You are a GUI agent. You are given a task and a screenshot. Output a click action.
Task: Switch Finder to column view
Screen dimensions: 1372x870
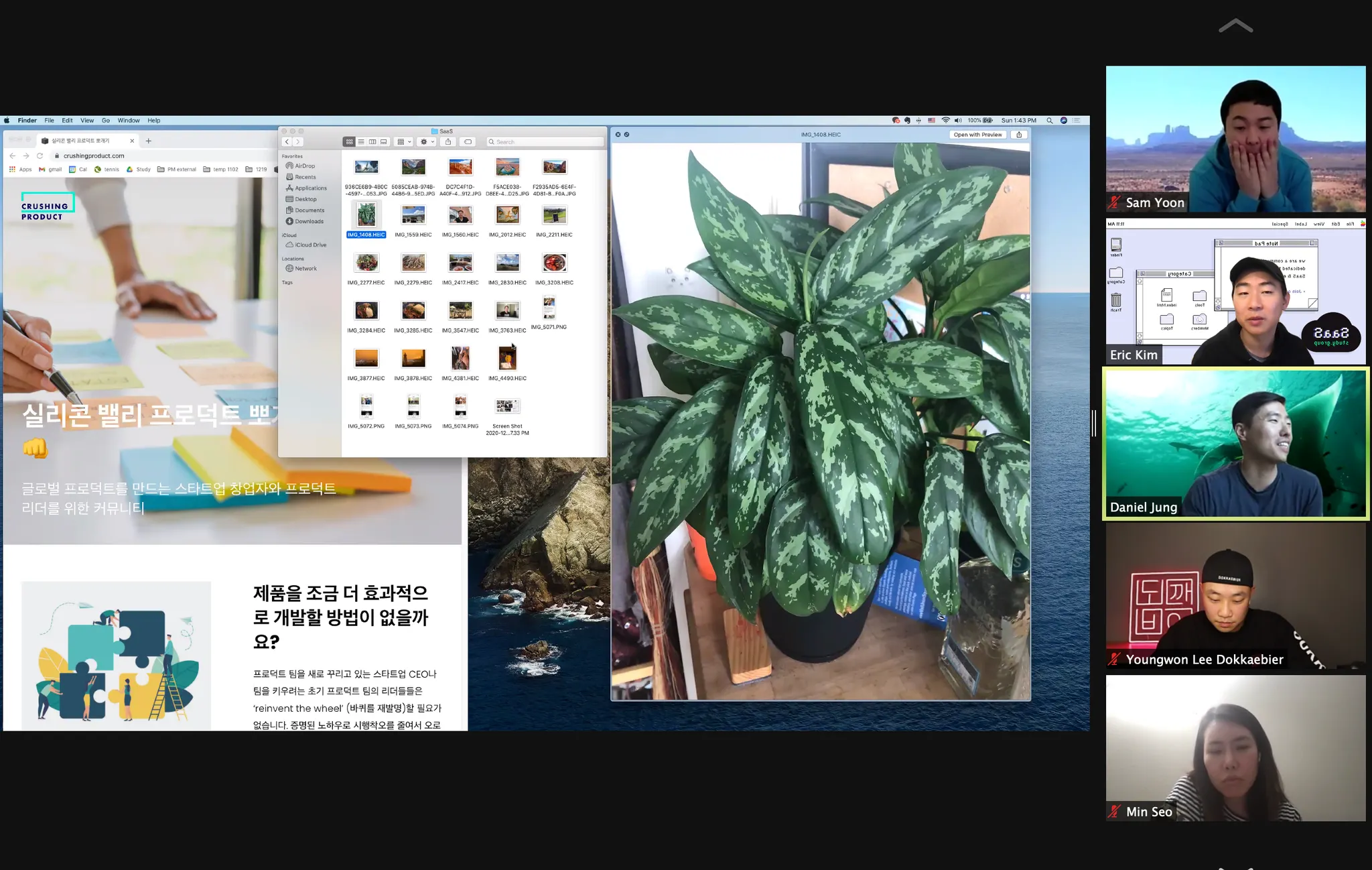[372, 141]
